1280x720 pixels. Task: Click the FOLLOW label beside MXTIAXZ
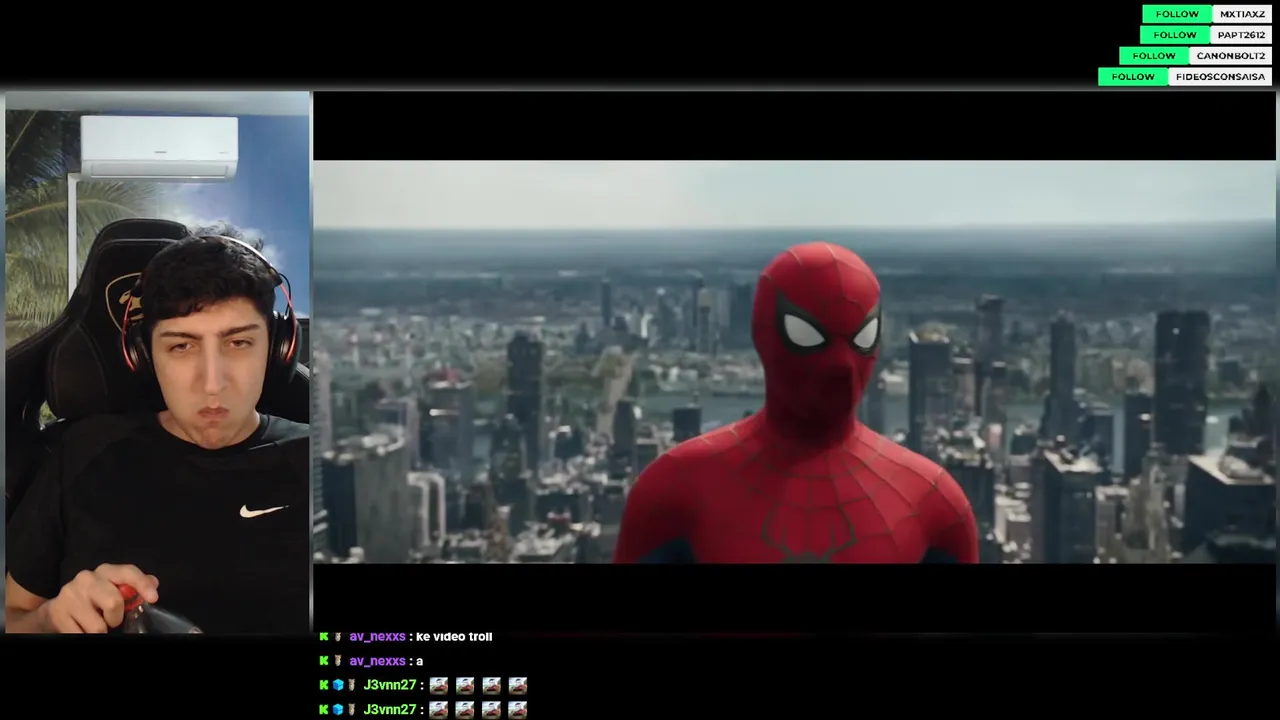pyautogui.click(x=1176, y=14)
